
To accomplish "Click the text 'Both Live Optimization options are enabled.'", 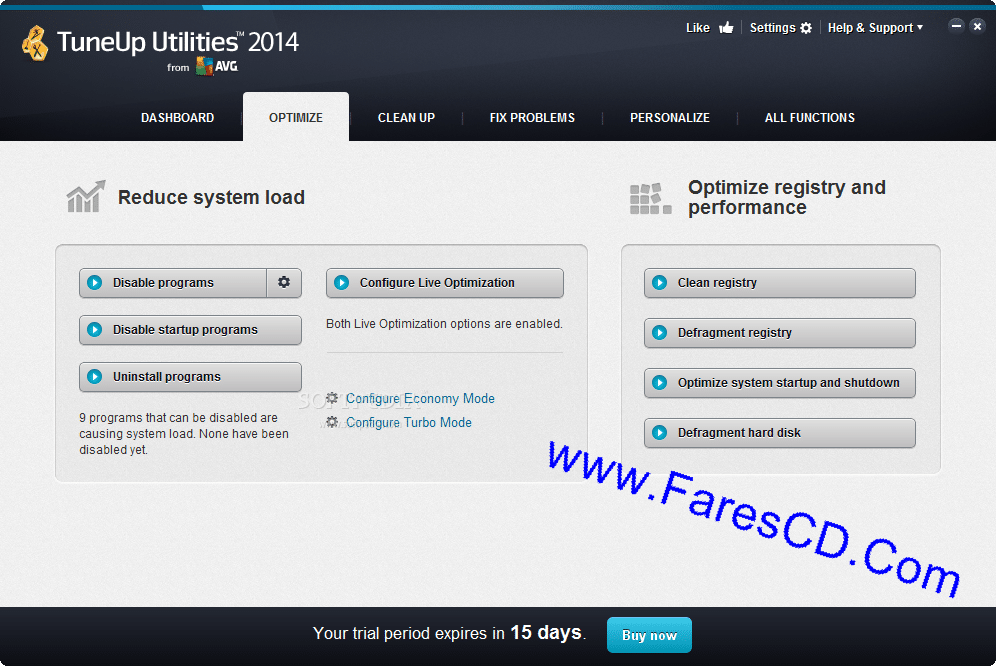I will 444,323.
